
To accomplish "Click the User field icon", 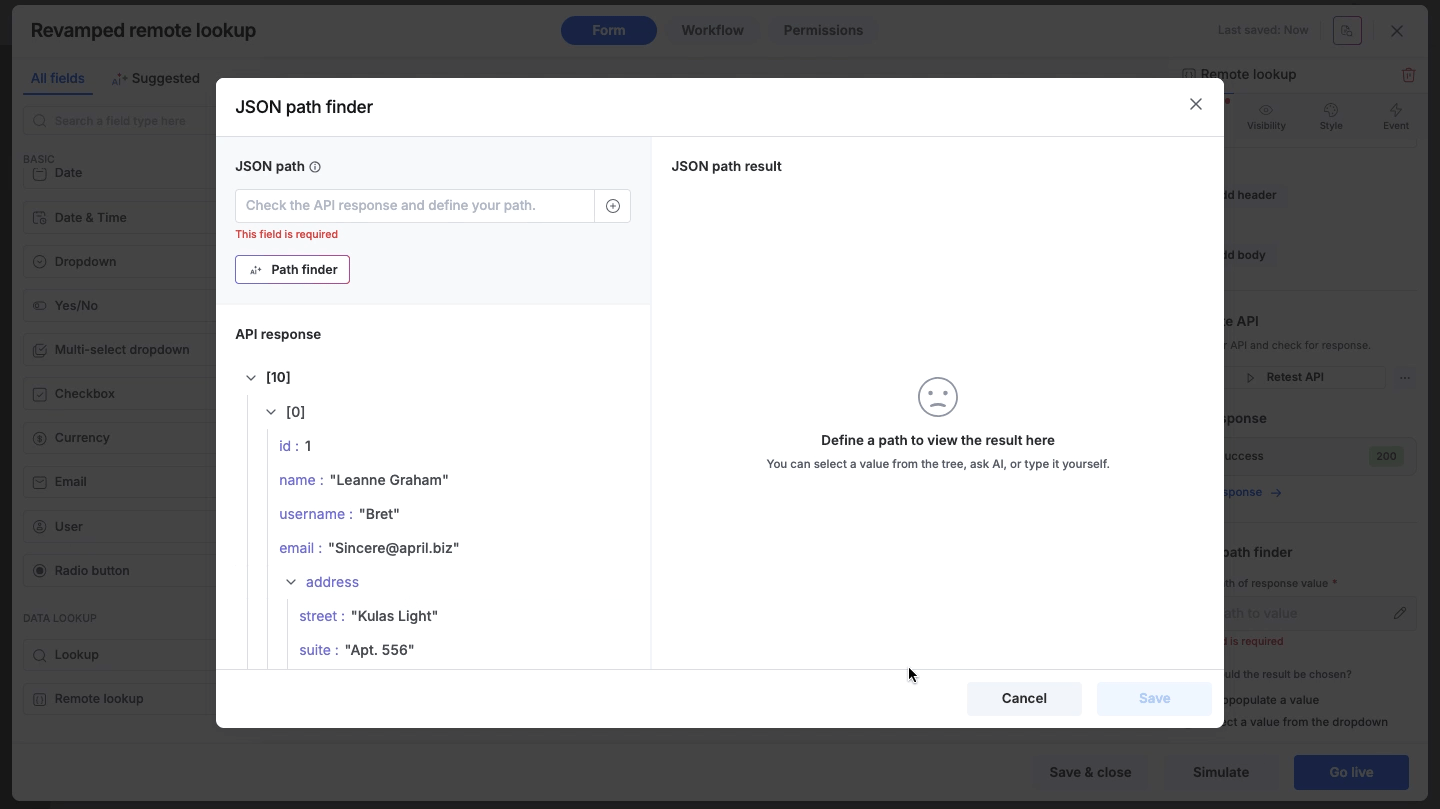I will [x=40, y=527].
